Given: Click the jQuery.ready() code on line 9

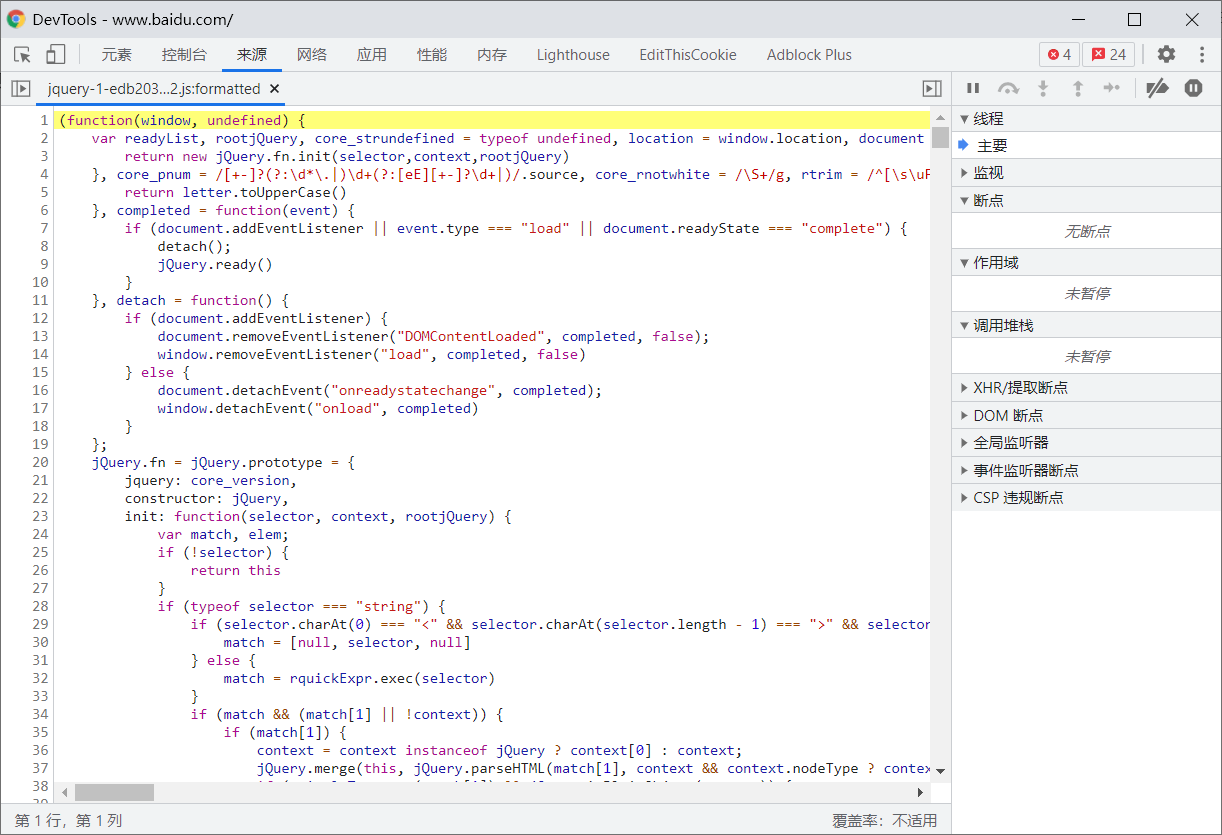Looking at the screenshot, I should click(215, 264).
